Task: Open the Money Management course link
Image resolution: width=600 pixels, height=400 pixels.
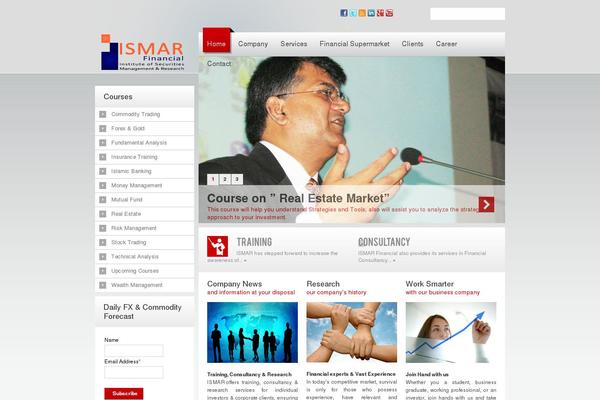Action: point(137,185)
